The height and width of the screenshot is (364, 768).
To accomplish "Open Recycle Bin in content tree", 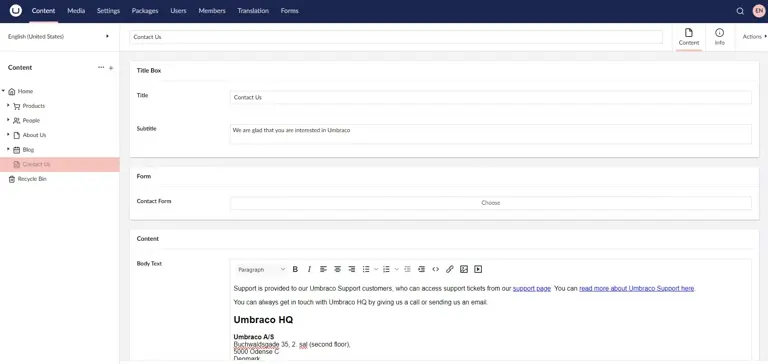I will pos(32,179).
